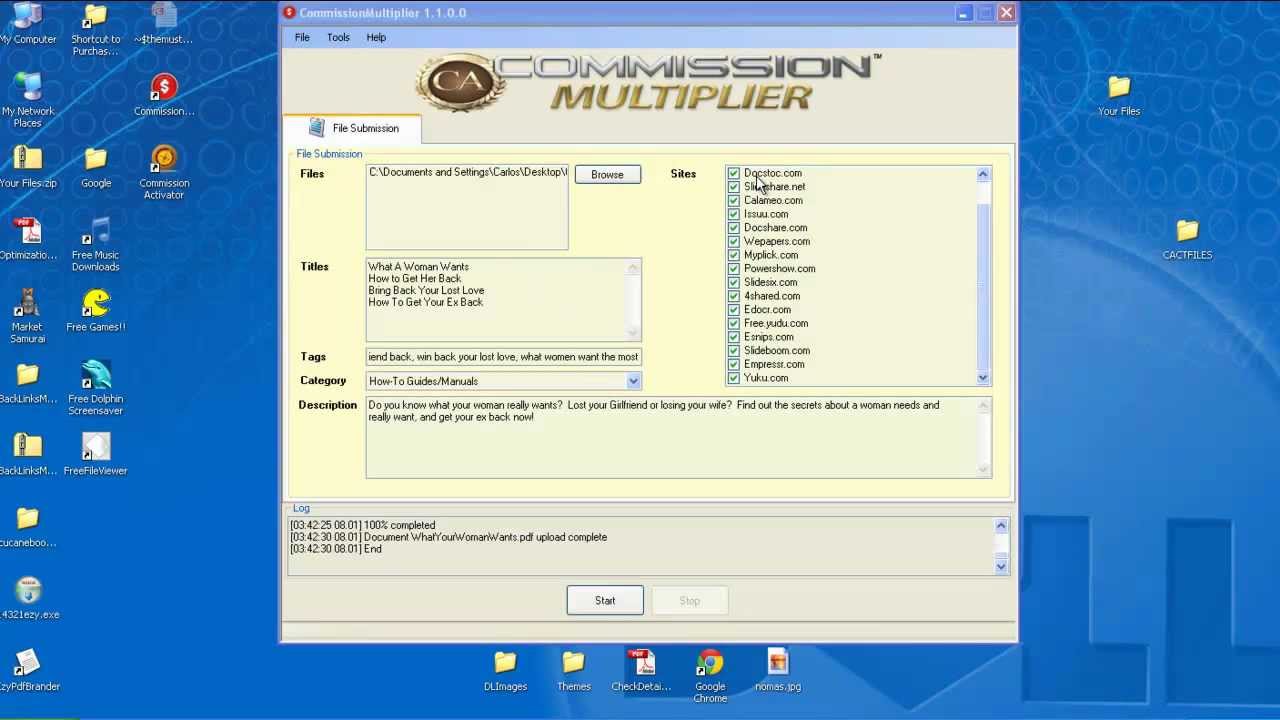The height and width of the screenshot is (720, 1280).
Task: Click the Start button
Action: (605, 601)
